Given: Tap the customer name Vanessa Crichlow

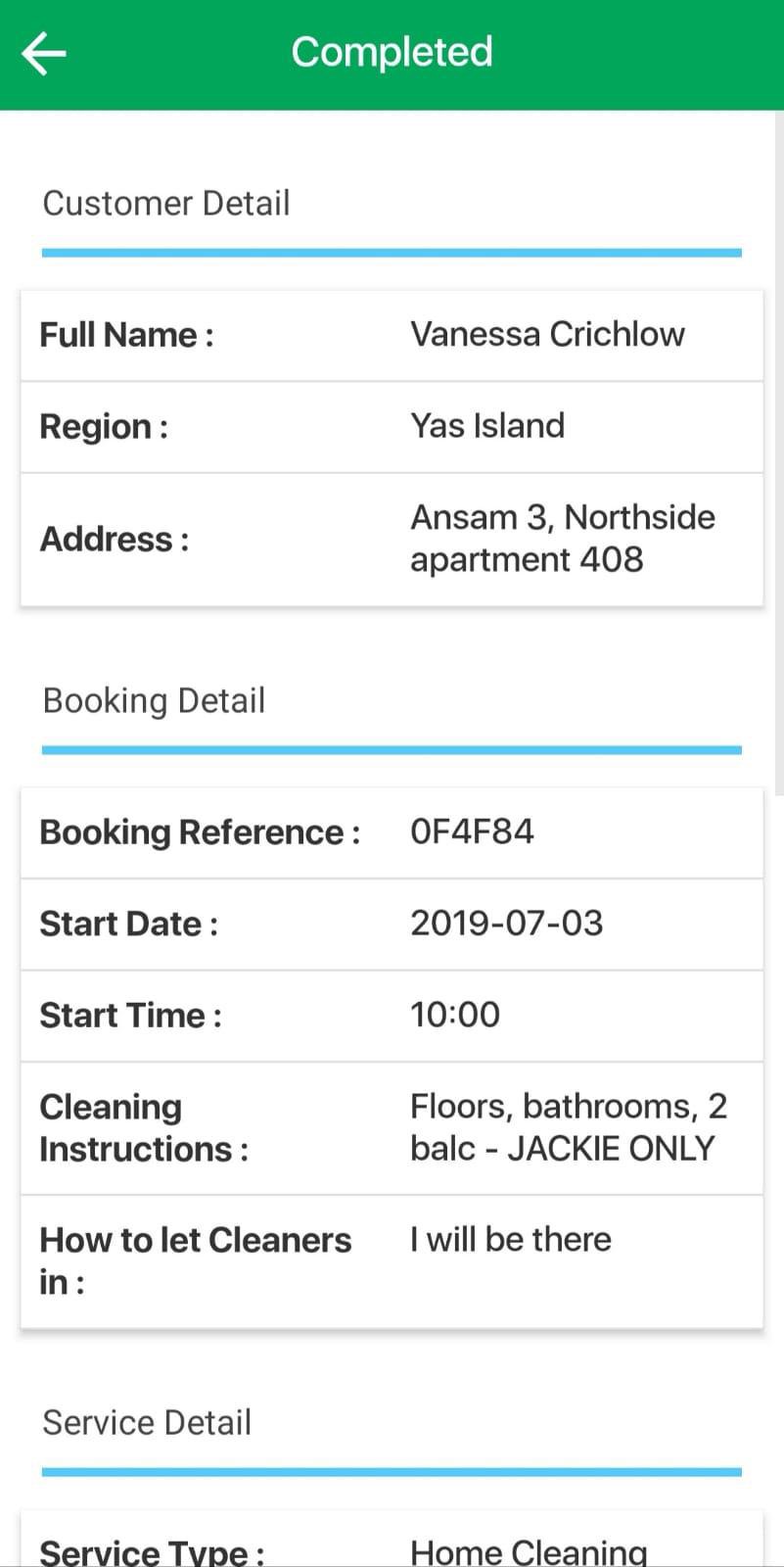Looking at the screenshot, I should [547, 334].
